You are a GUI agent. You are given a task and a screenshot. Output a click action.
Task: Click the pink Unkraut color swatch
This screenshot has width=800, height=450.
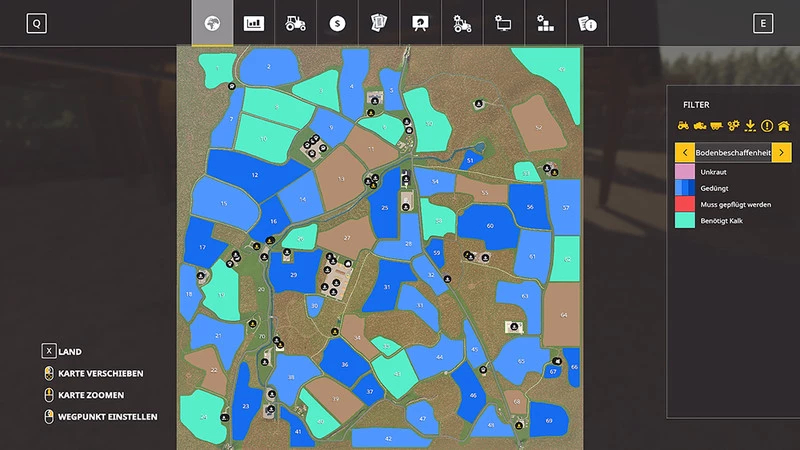click(x=685, y=172)
